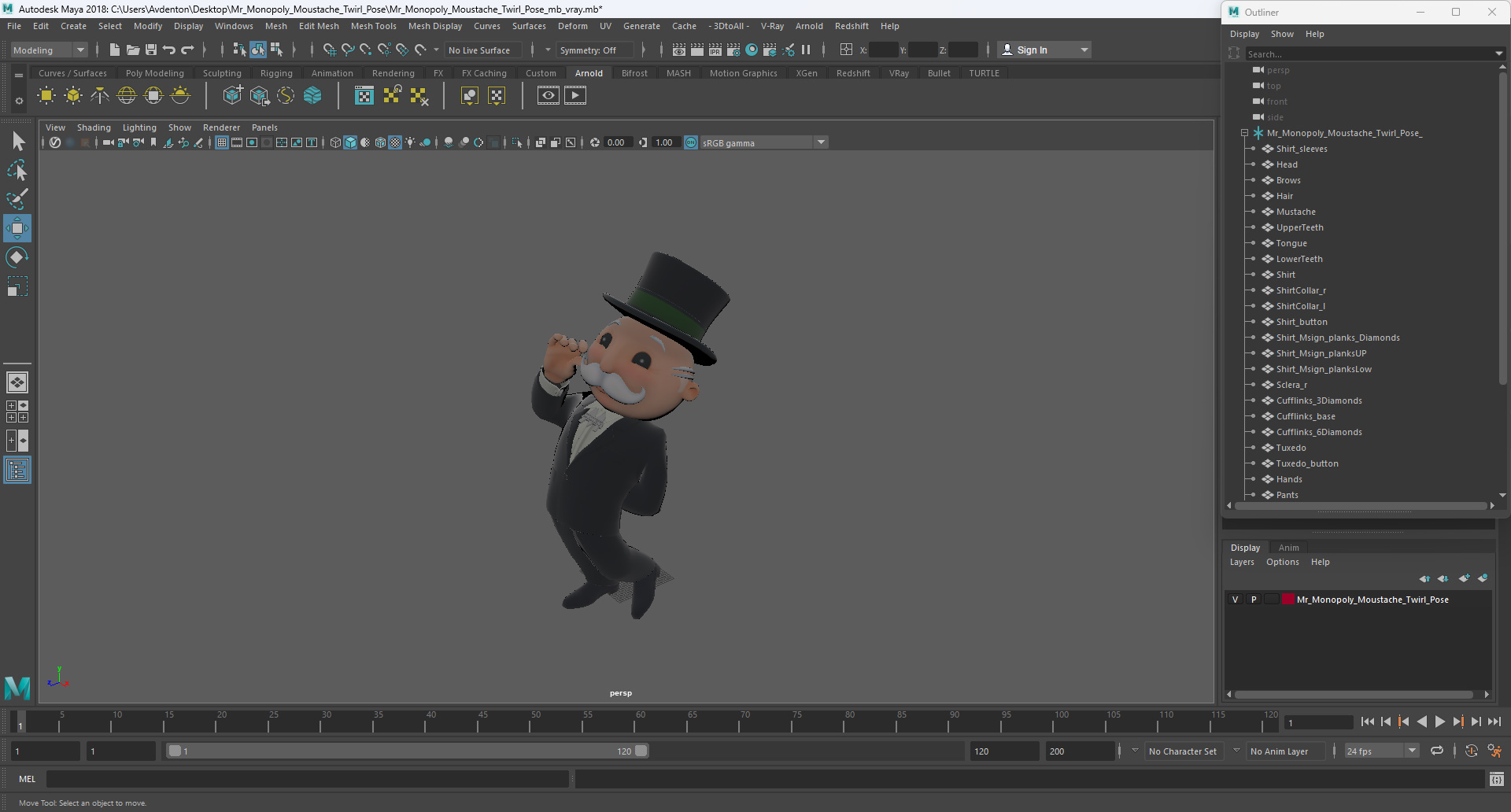Activate the Move tool in toolbox
Viewport: 1511px width, 812px height.
(17, 228)
